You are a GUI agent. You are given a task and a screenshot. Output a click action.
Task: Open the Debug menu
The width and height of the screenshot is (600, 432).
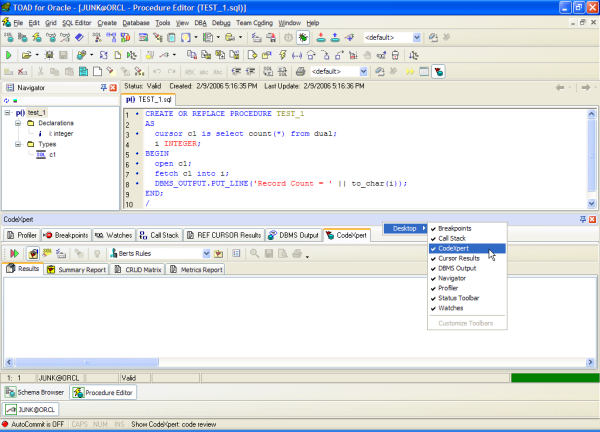pos(221,23)
